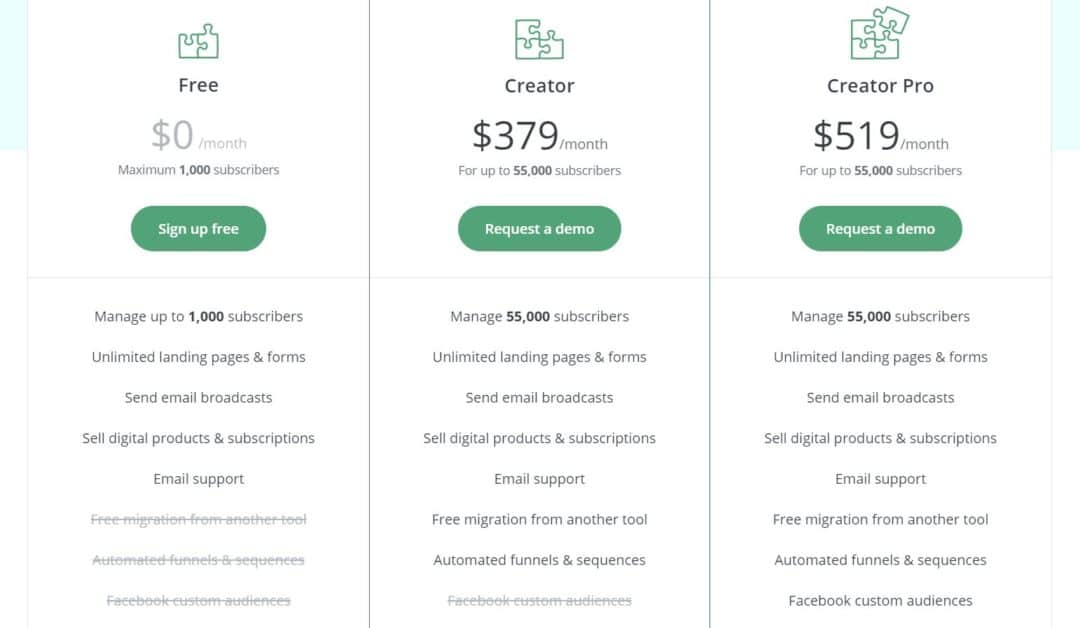Open the Creator Pro plan heading
Viewport: 1080px width, 628px height.
[880, 85]
